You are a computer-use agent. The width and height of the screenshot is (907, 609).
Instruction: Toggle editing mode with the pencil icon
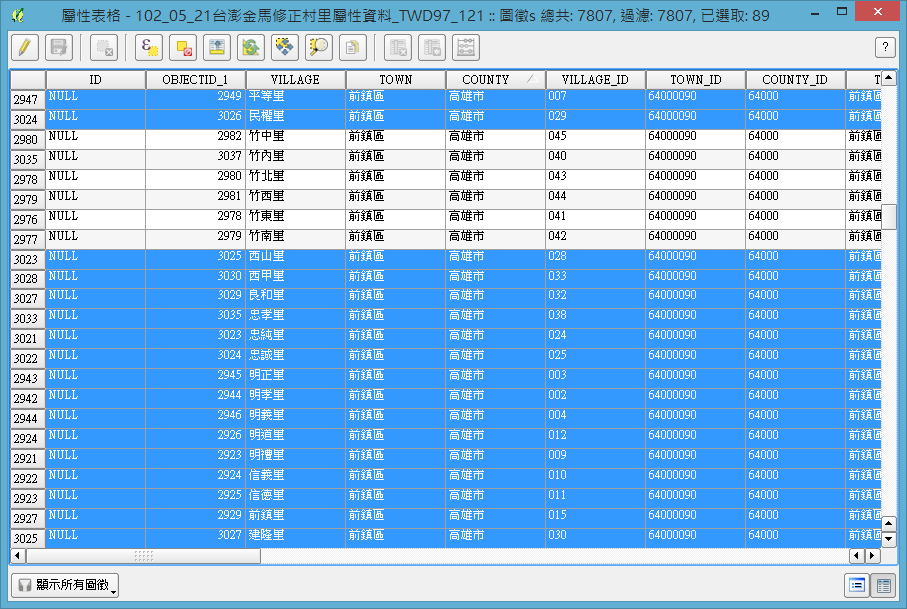tap(26, 47)
